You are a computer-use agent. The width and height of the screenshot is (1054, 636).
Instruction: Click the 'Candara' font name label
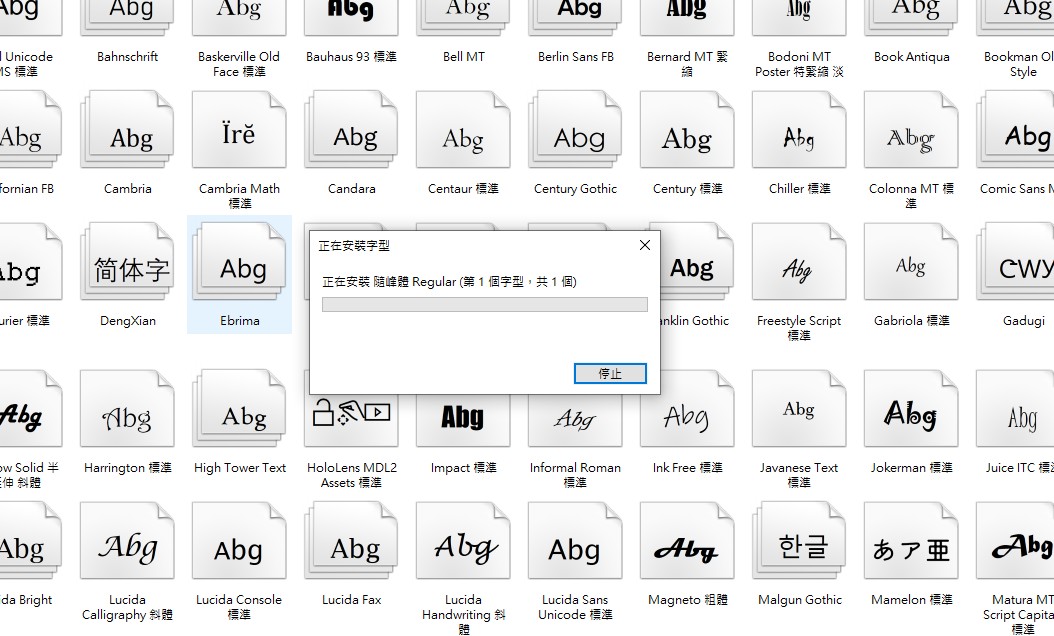(x=351, y=189)
